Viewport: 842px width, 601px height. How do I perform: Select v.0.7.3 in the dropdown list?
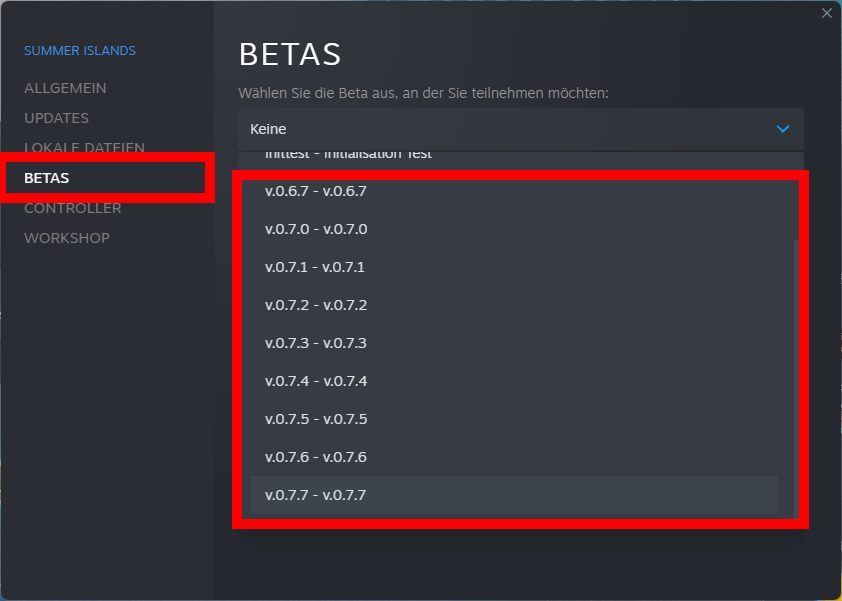(x=316, y=343)
